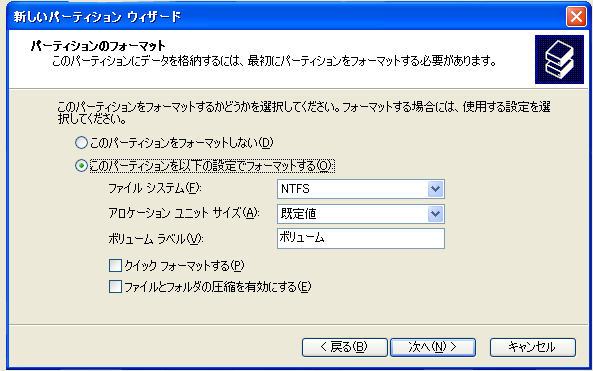
Task: Cancel the wizard with キャンセル button
Action: 532,347
